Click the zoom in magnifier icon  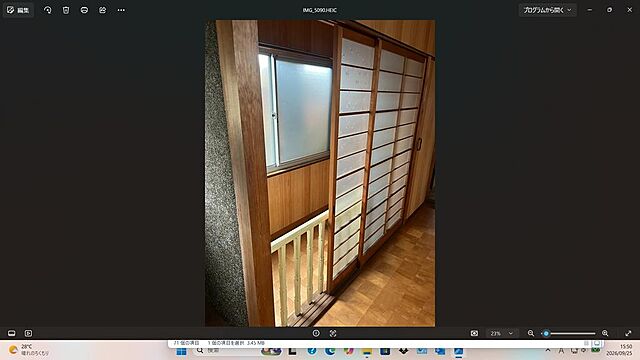pyautogui.click(x=605, y=333)
